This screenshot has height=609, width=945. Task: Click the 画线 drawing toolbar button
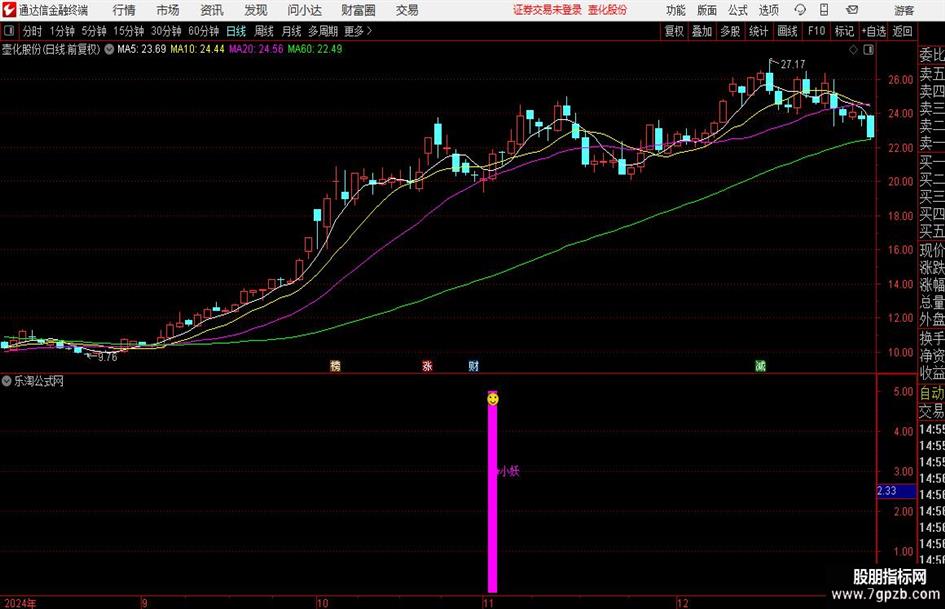click(x=787, y=31)
